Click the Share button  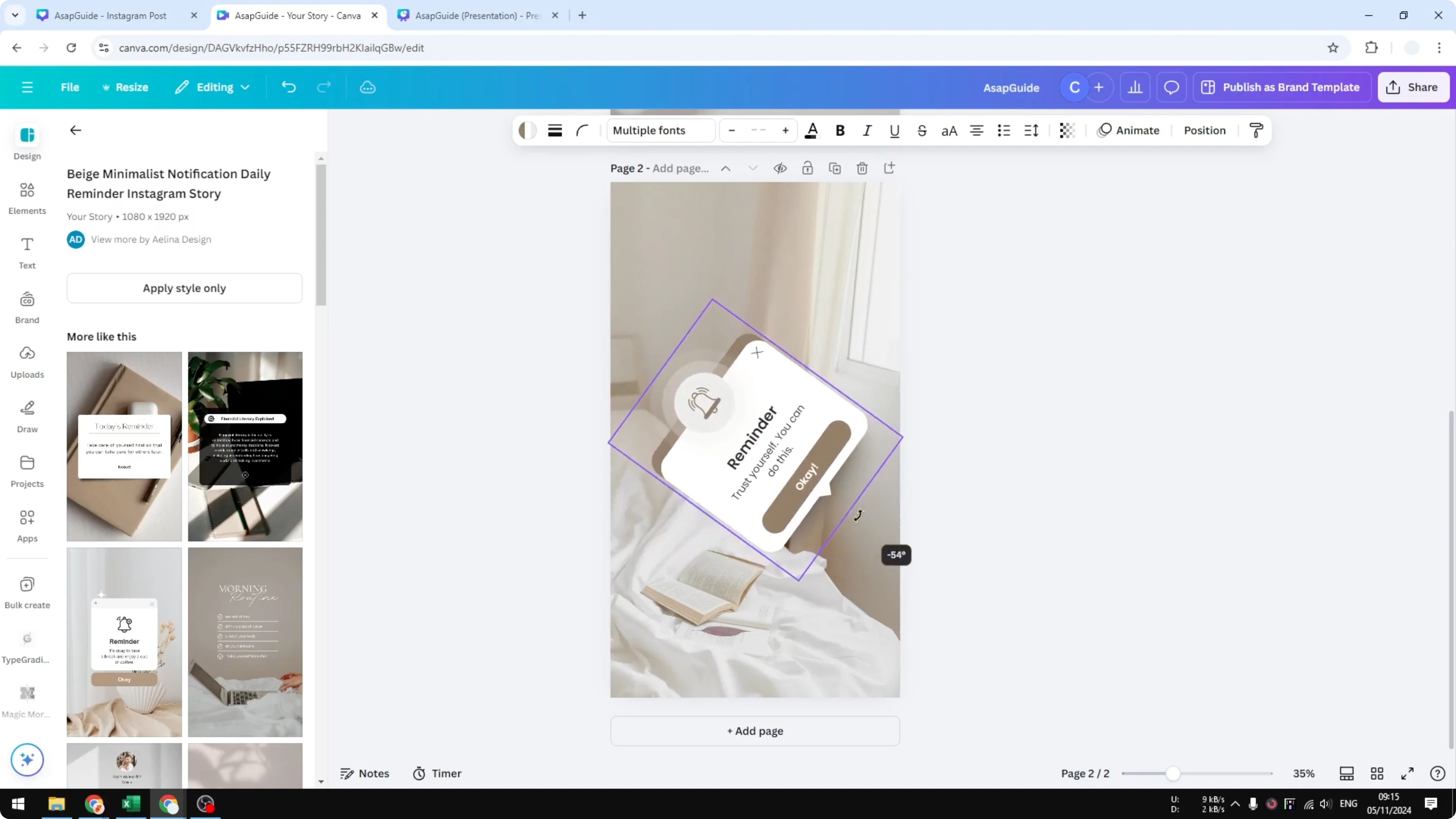coord(1413,87)
